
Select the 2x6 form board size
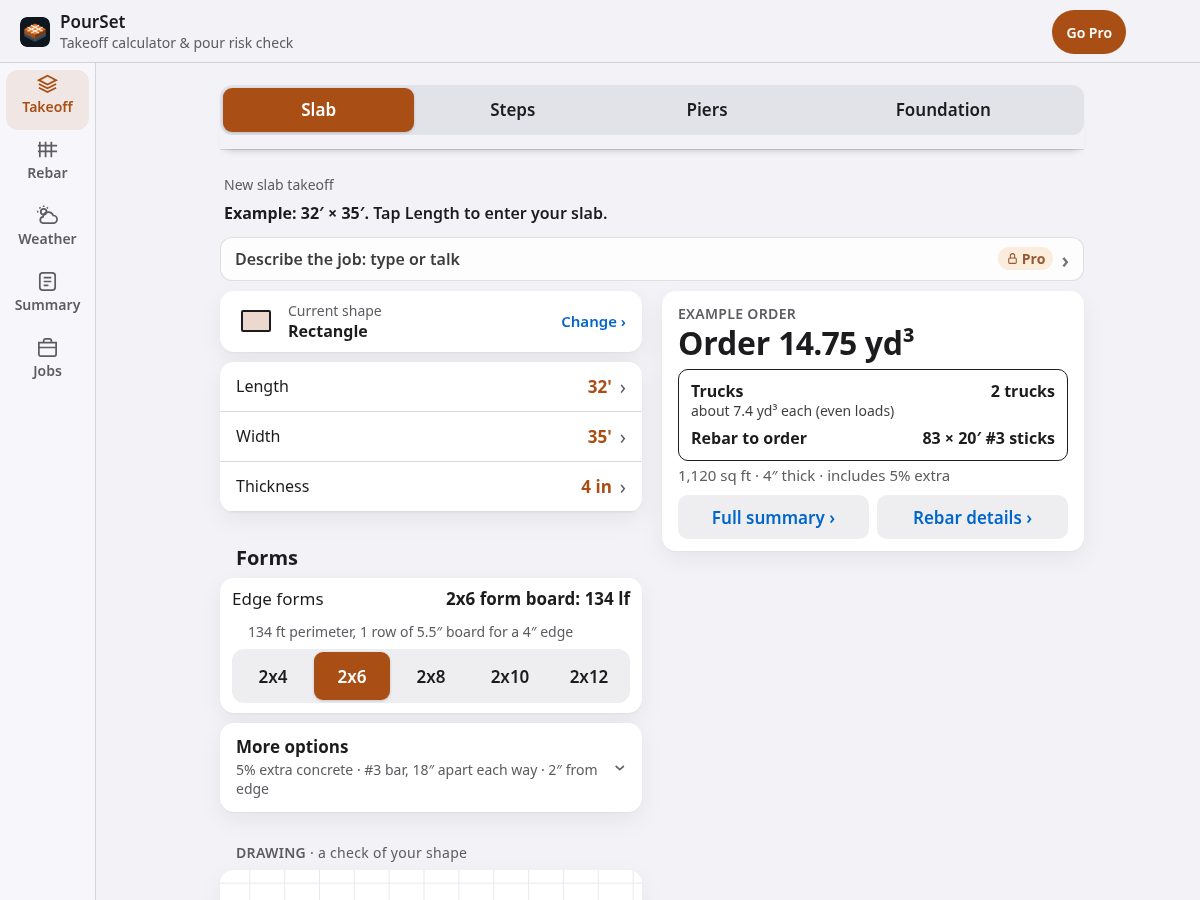(352, 676)
